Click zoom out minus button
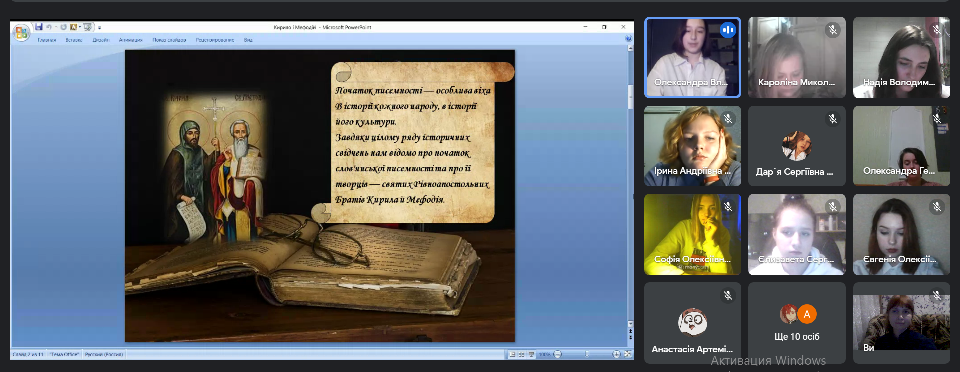 coord(557,354)
